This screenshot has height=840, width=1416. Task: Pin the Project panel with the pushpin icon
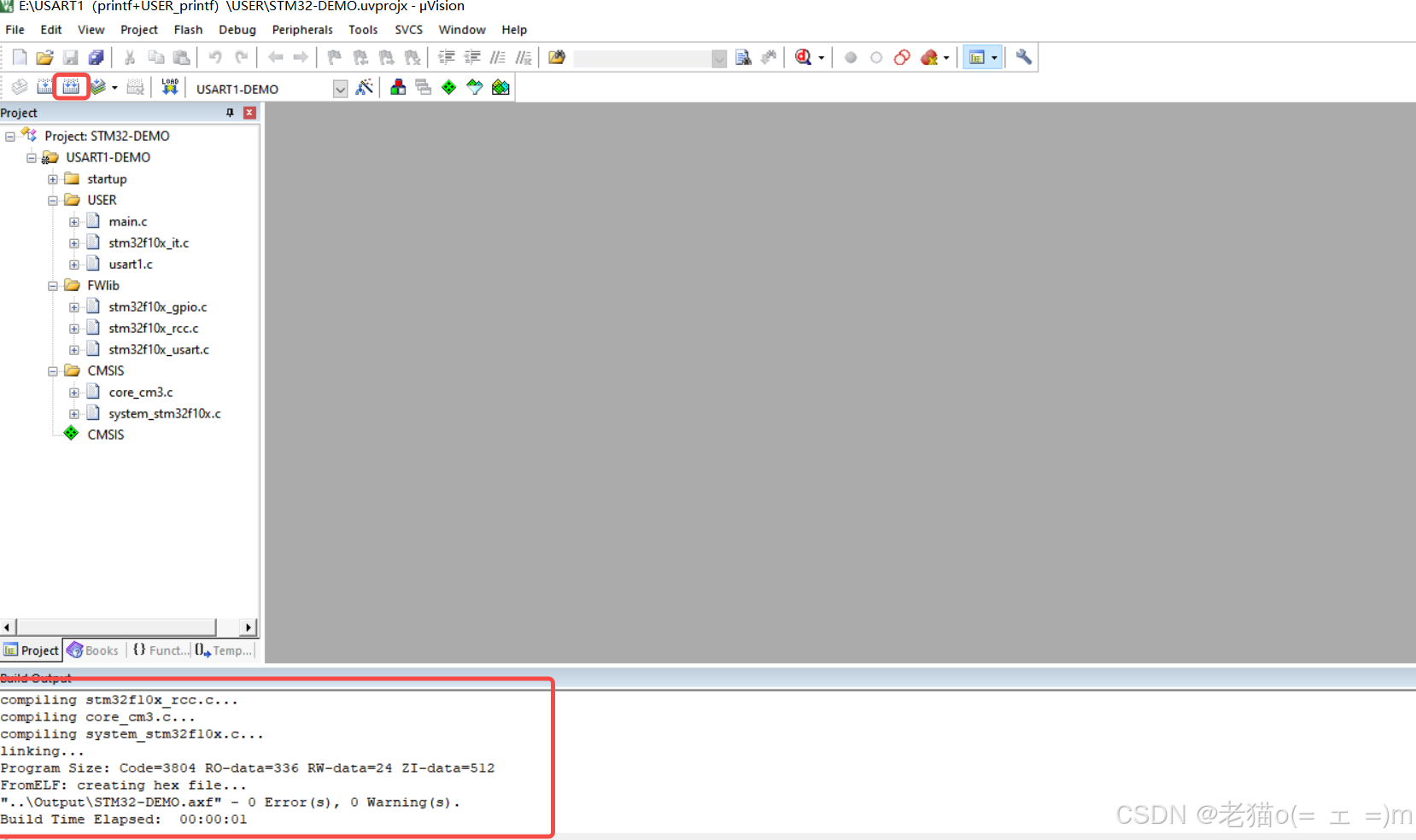pyautogui.click(x=230, y=113)
